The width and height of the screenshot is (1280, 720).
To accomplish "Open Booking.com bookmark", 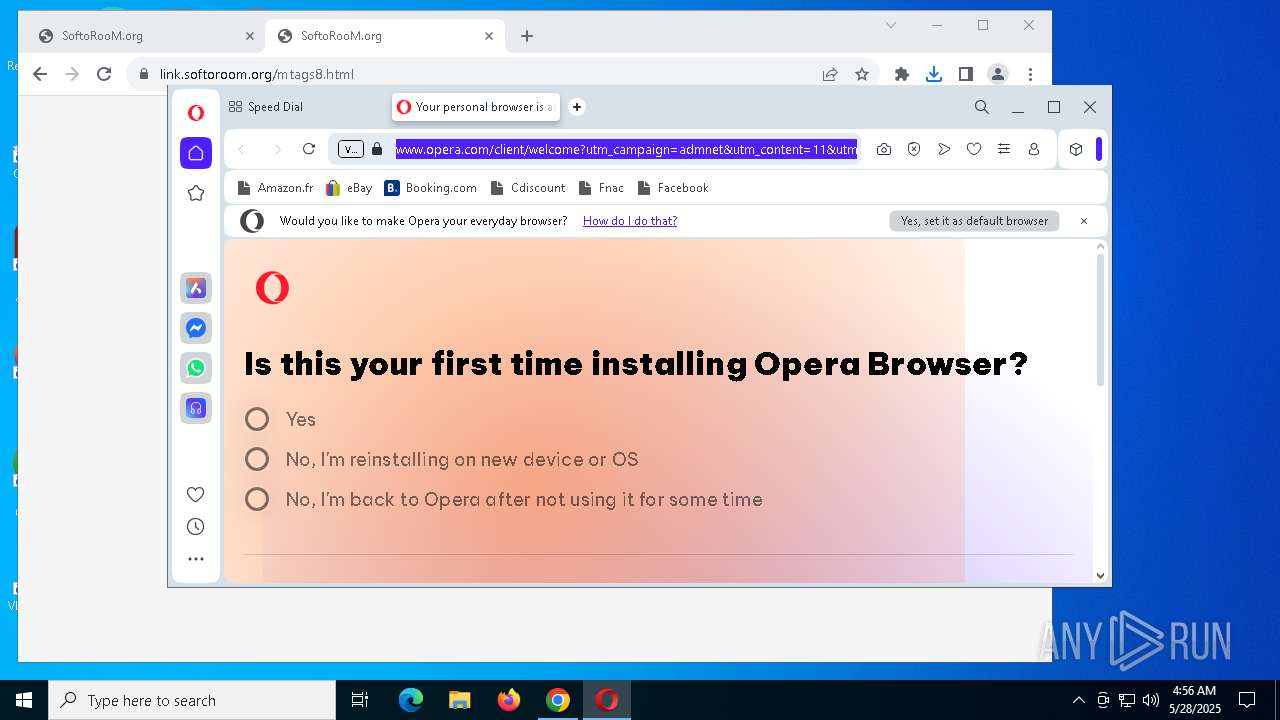I will pyautogui.click(x=431, y=188).
